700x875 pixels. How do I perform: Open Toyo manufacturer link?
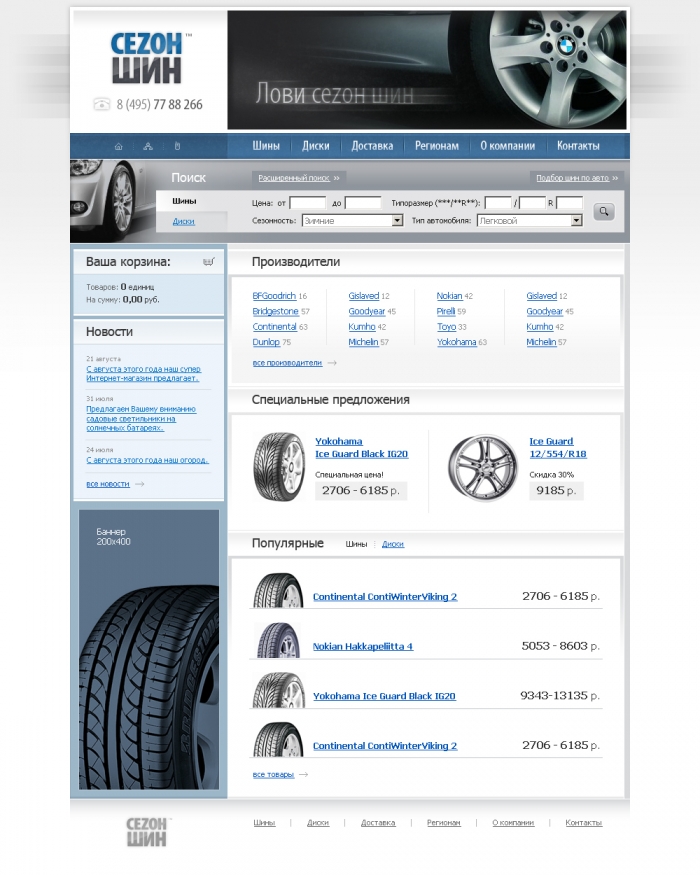pos(446,326)
